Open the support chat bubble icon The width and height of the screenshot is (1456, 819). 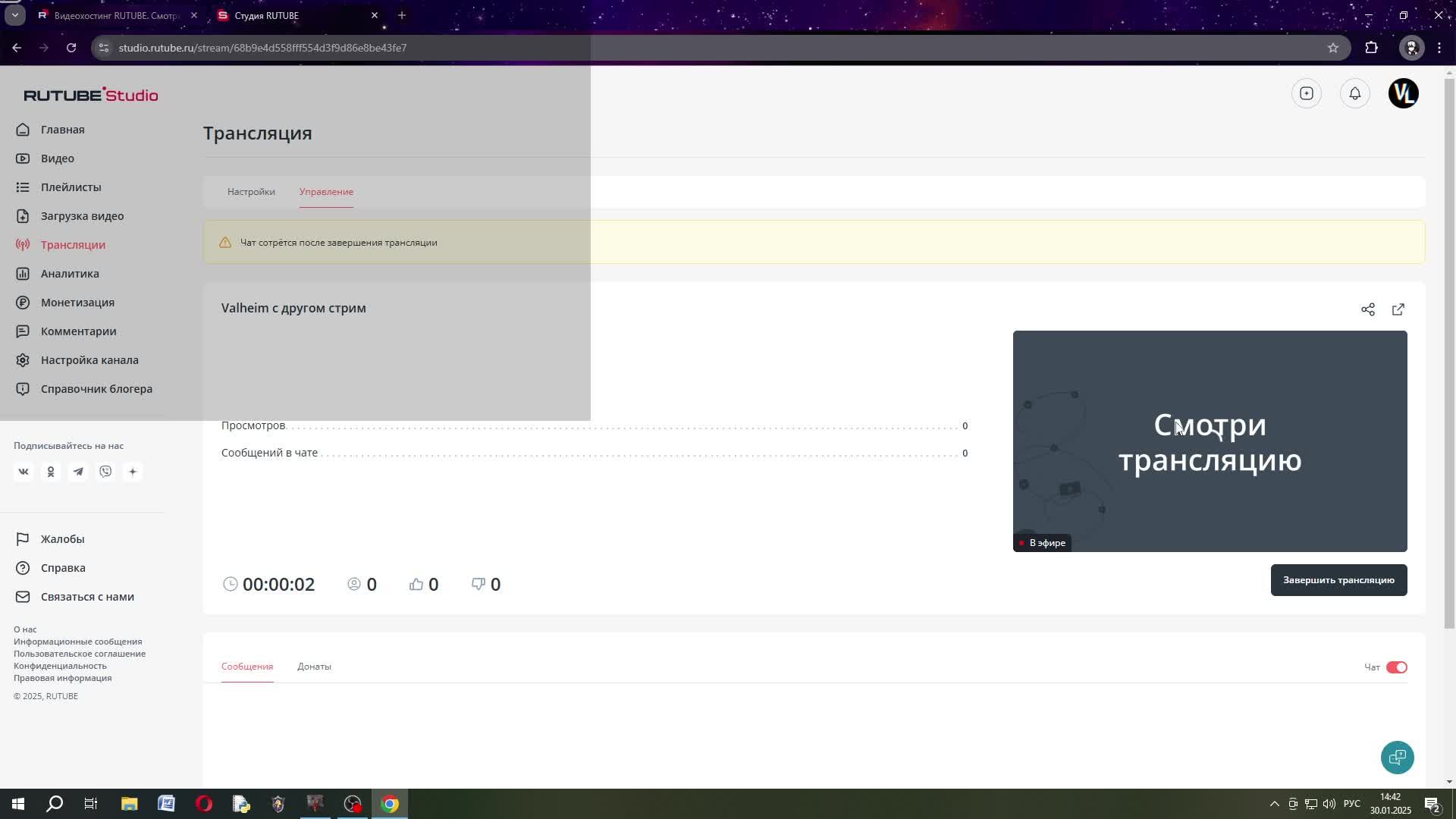pos(1396,757)
